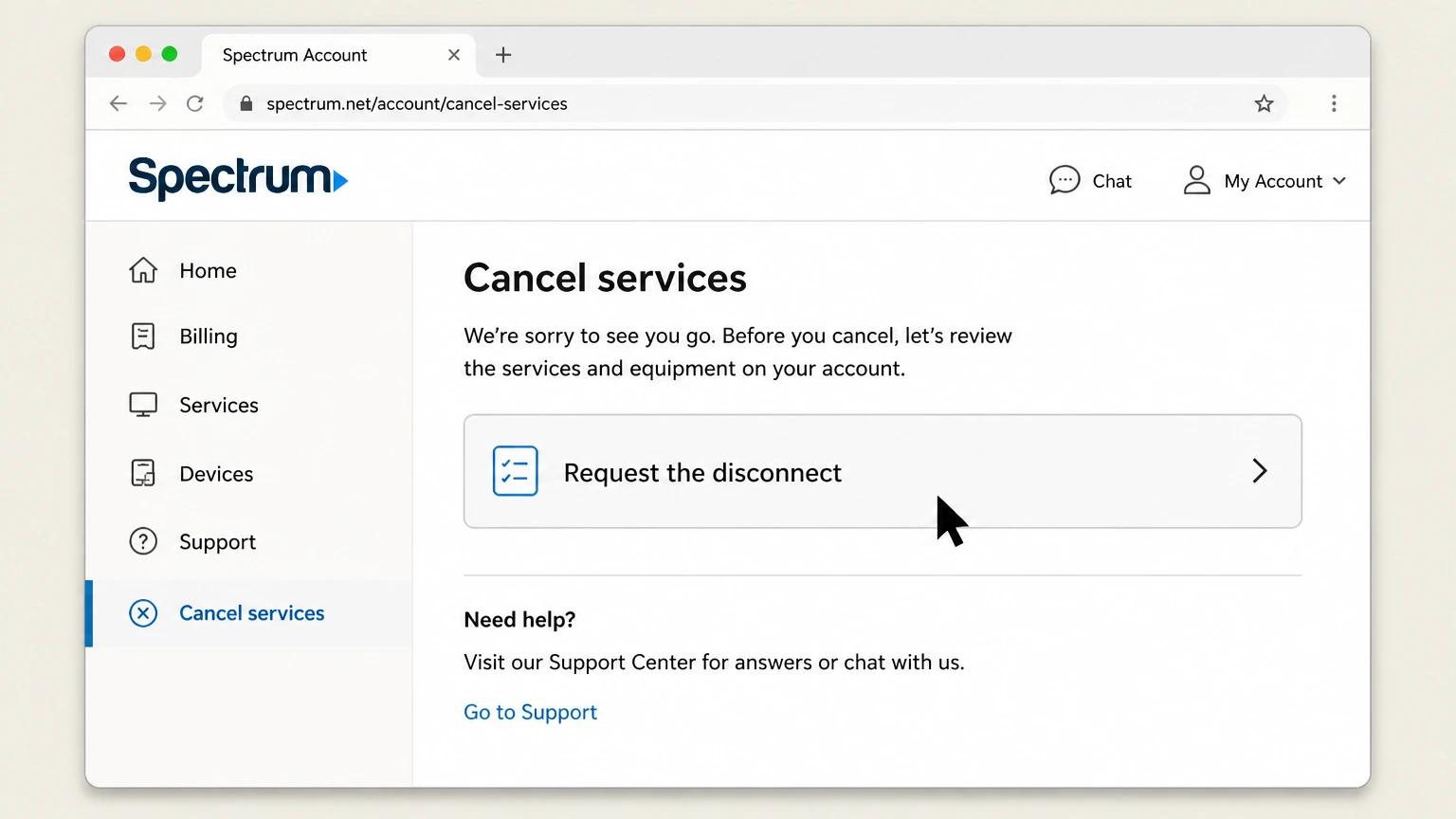The width and height of the screenshot is (1456, 819).
Task: Click the lock site info icon
Action: (x=246, y=103)
